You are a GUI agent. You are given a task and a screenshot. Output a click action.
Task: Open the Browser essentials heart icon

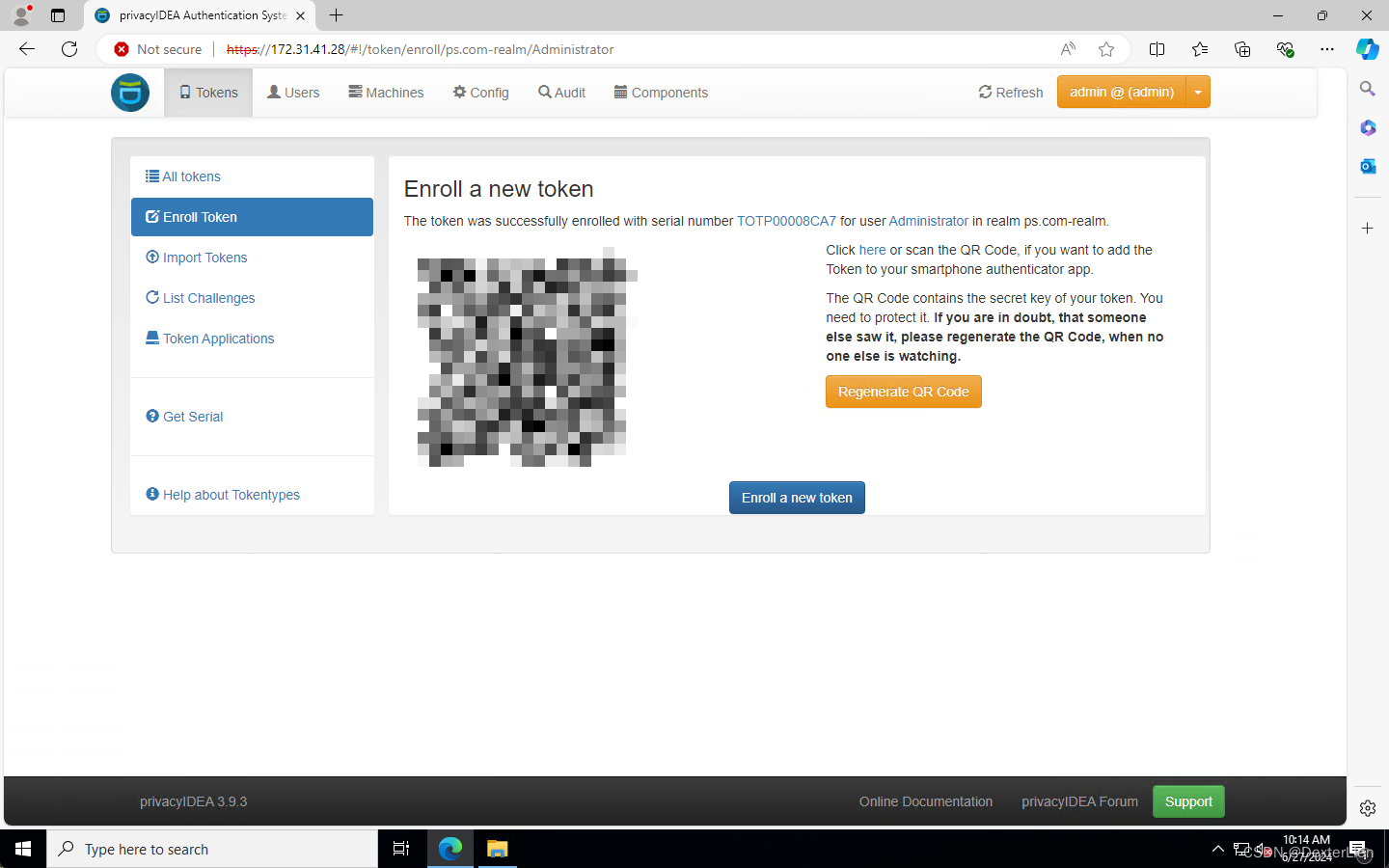1285,49
